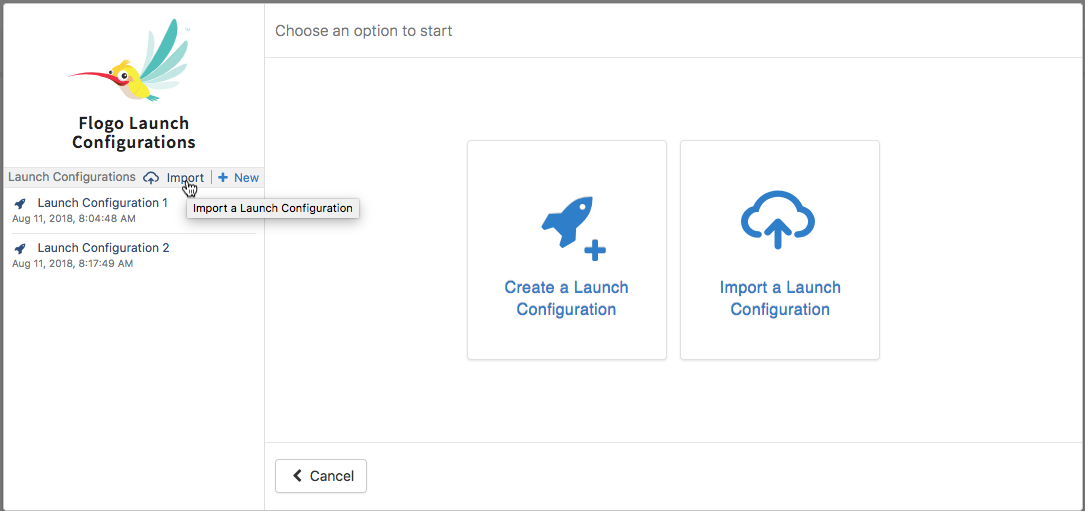Click the Import link in sidebar toolbar

(185, 178)
